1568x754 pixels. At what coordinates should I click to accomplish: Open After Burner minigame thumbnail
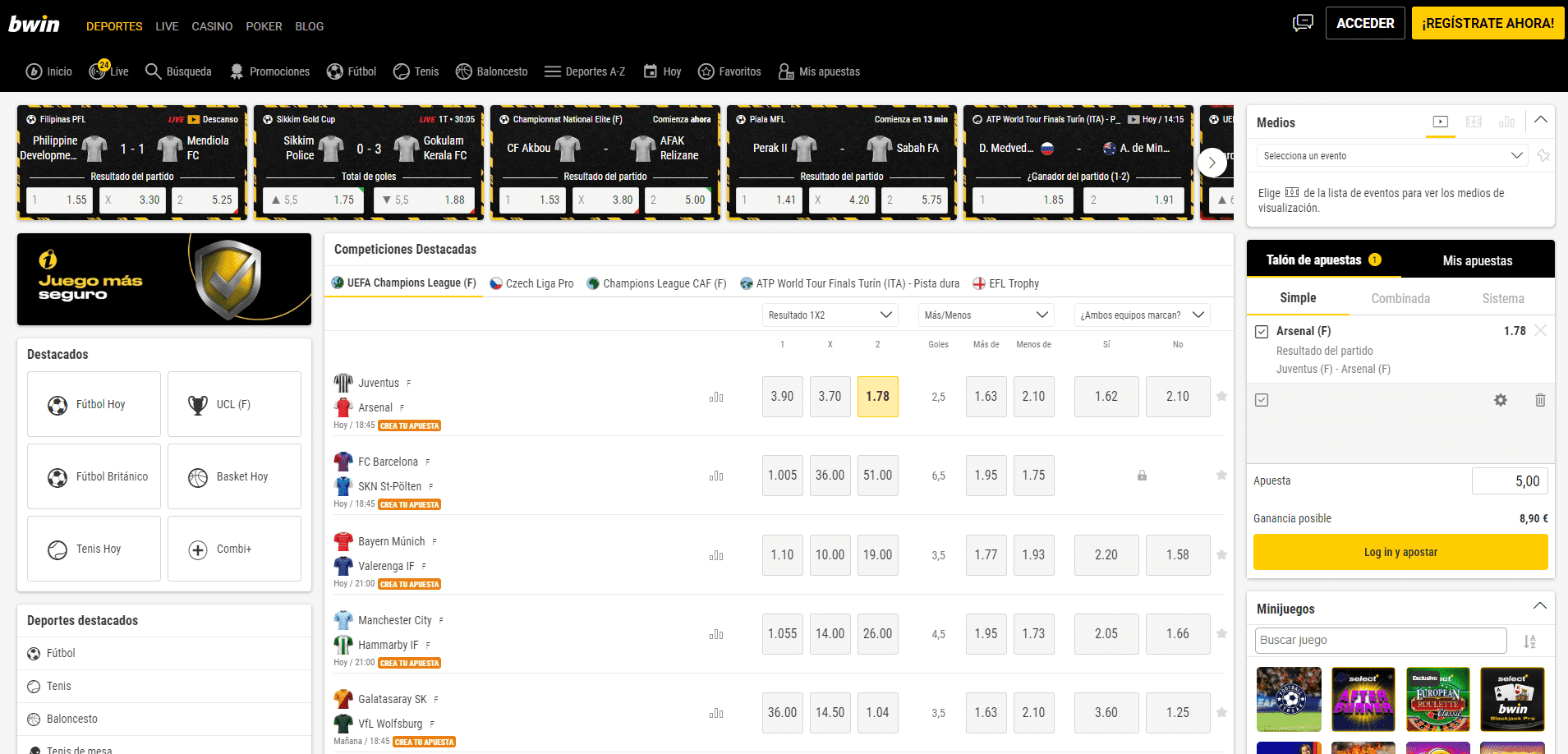[1363, 699]
